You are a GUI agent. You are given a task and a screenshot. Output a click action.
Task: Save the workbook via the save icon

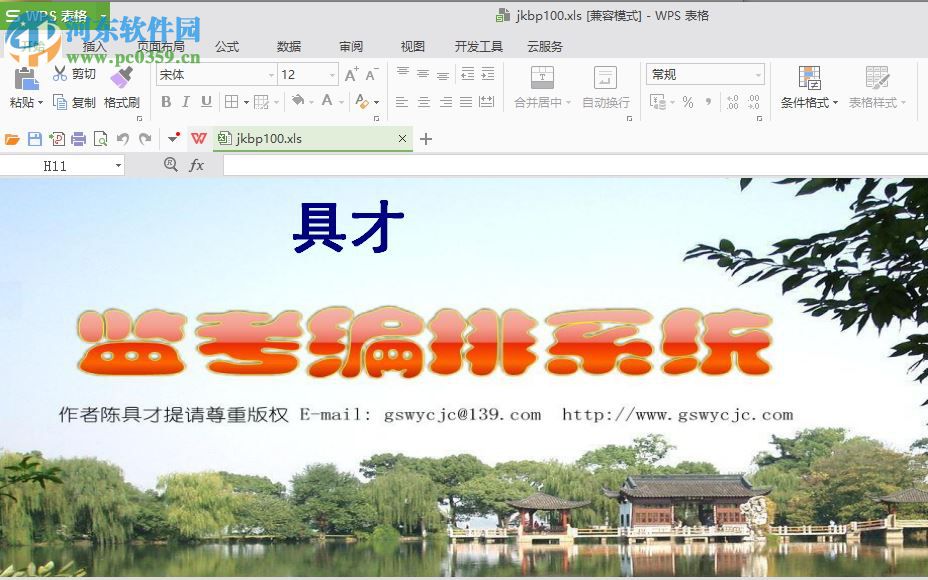(33, 138)
